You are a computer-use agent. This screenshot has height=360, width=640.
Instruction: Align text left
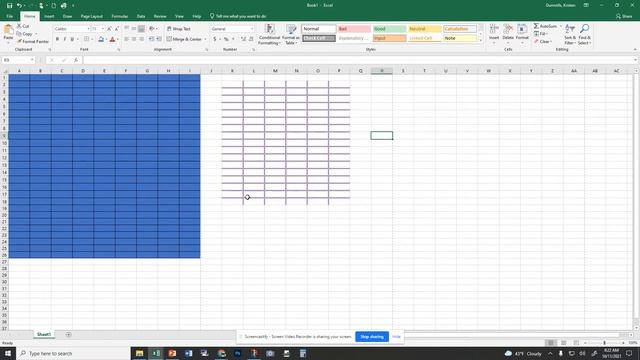[x=127, y=39]
